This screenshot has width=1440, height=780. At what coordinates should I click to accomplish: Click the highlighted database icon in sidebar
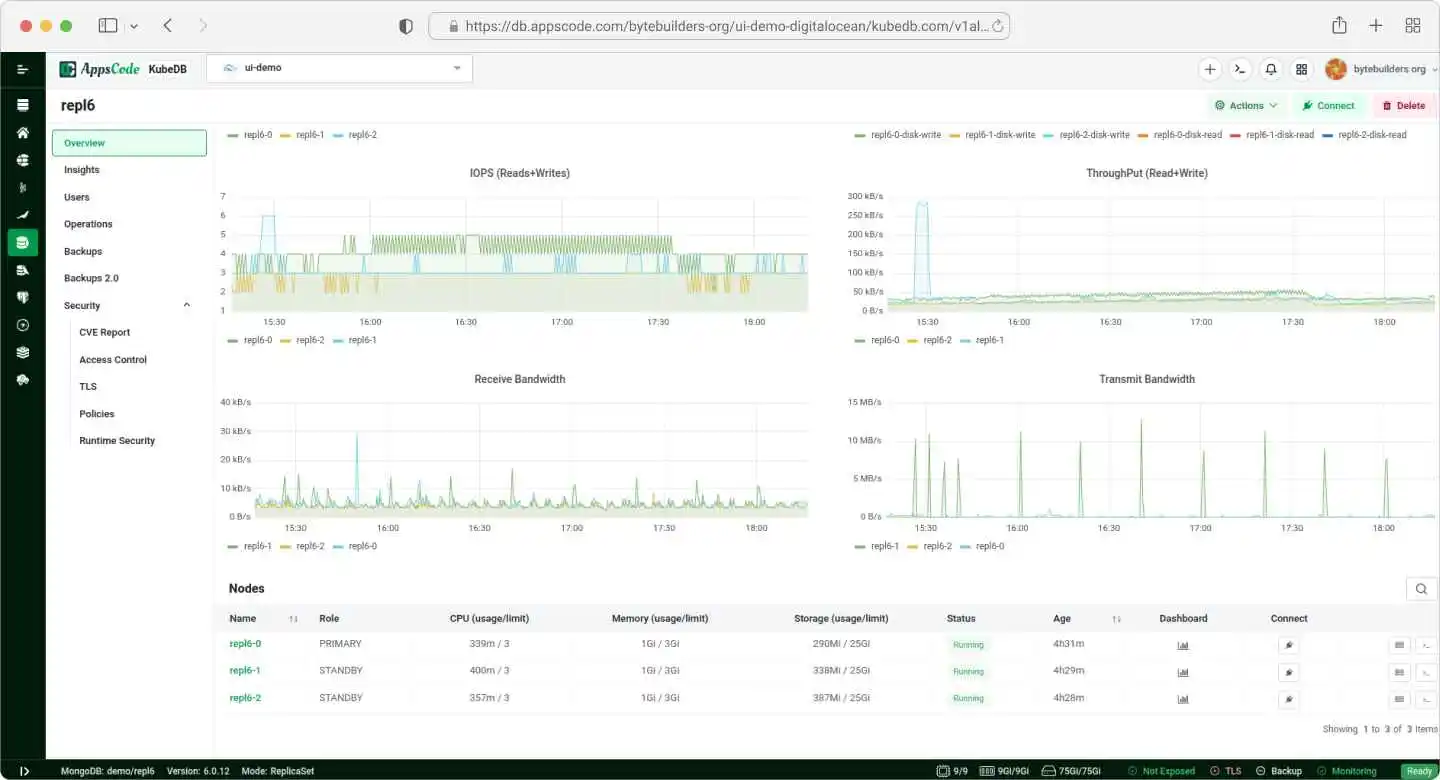coord(22,242)
